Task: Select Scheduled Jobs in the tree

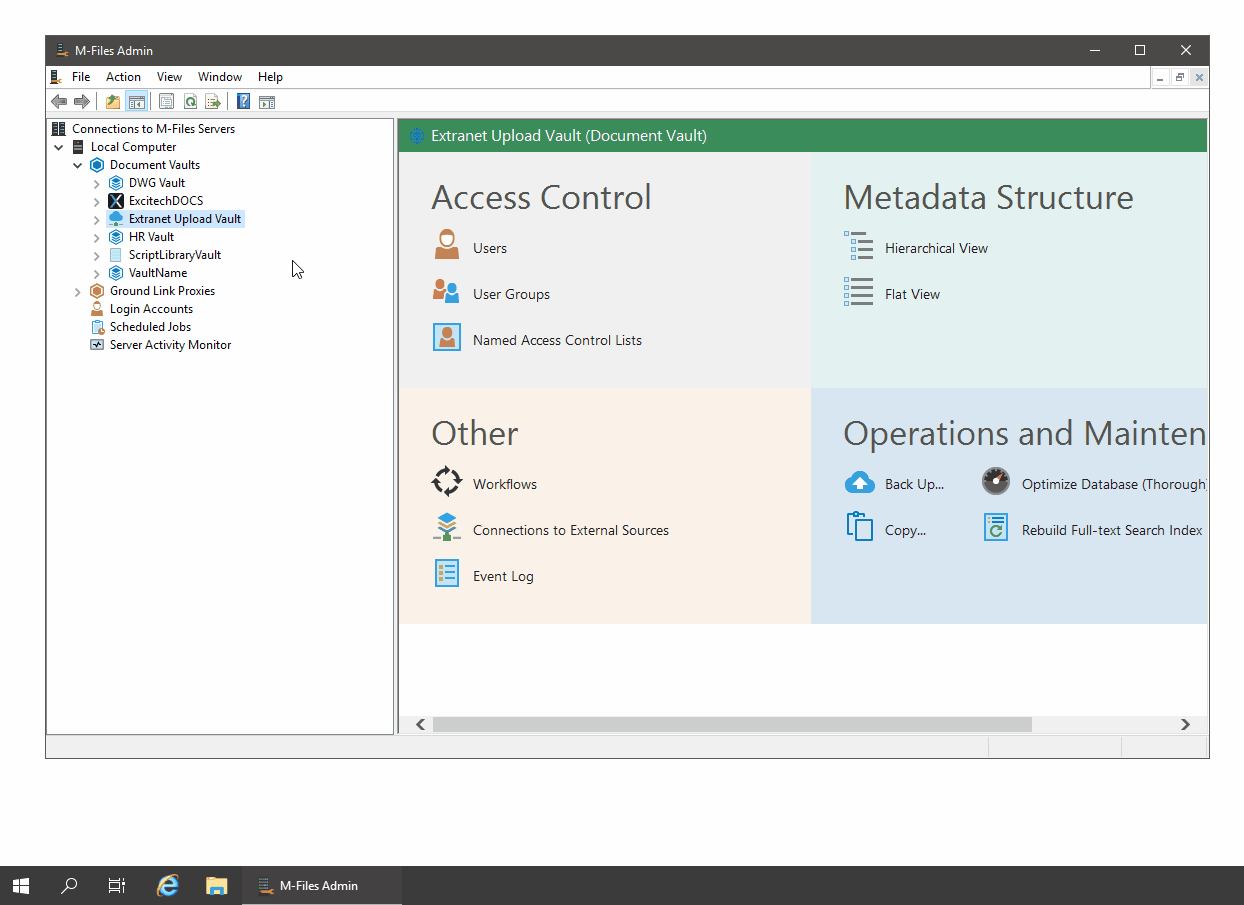Action: [150, 327]
